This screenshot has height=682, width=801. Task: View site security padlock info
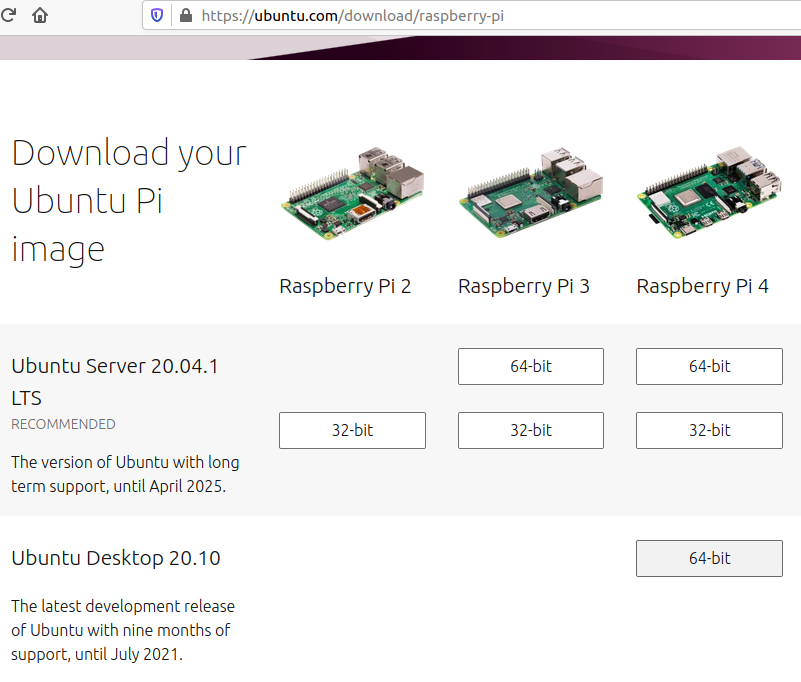(186, 15)
